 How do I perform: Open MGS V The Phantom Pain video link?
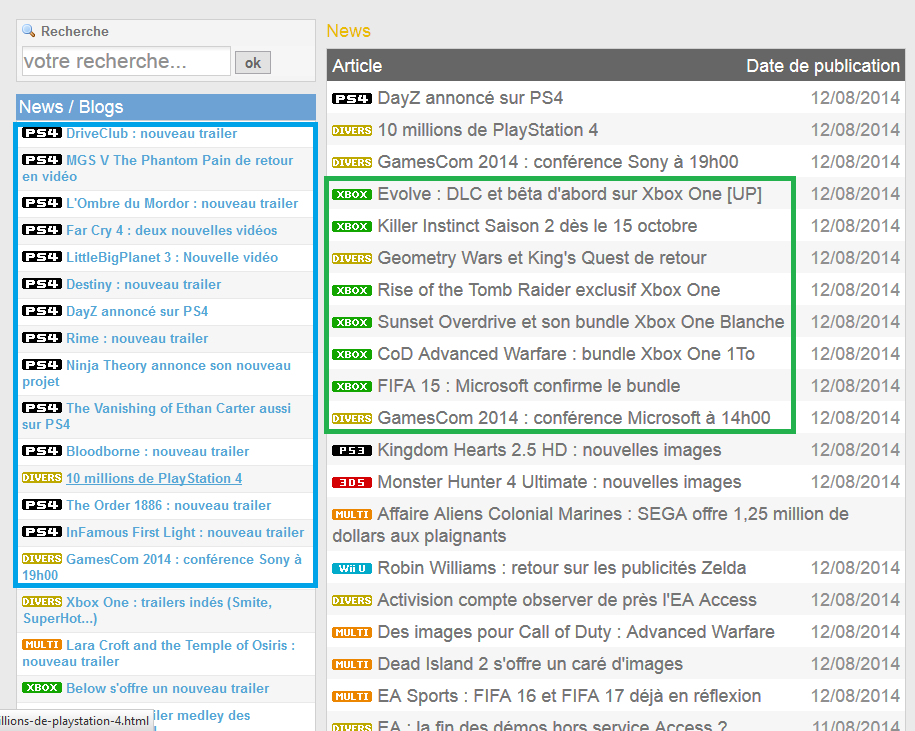tap(158, 168)
